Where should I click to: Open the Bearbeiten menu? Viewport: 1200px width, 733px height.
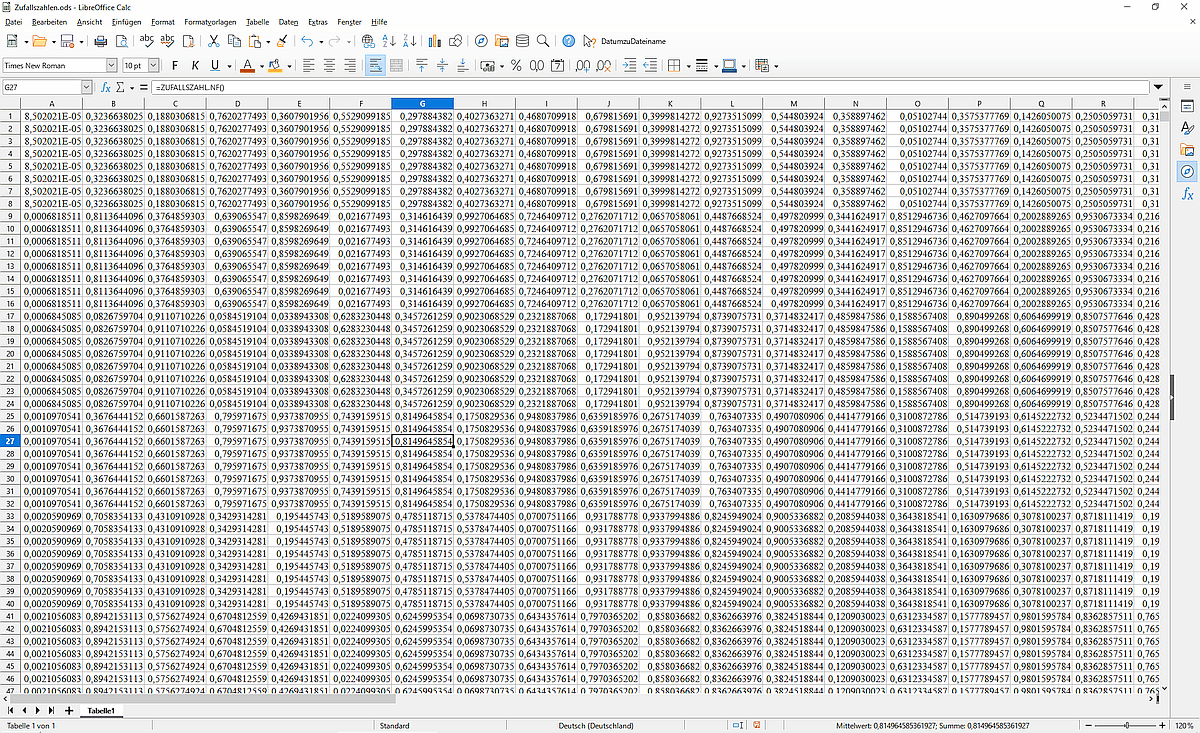[49, 21]
